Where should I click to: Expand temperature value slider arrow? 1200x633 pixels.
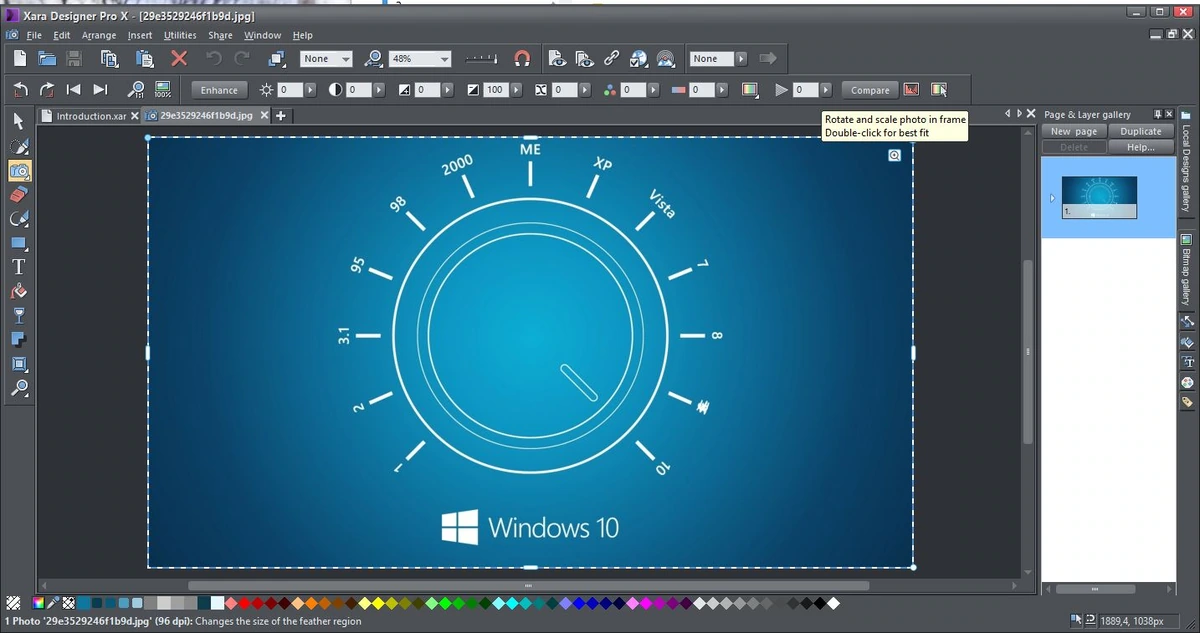pyautogui.click(x=722, y=90)
